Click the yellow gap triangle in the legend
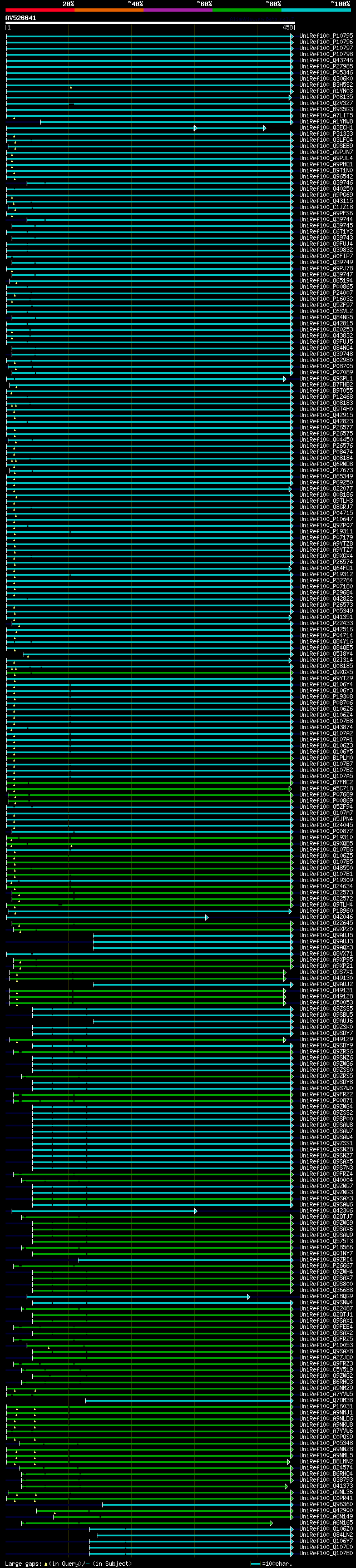356x1568 pixels. pos(46,1563)
